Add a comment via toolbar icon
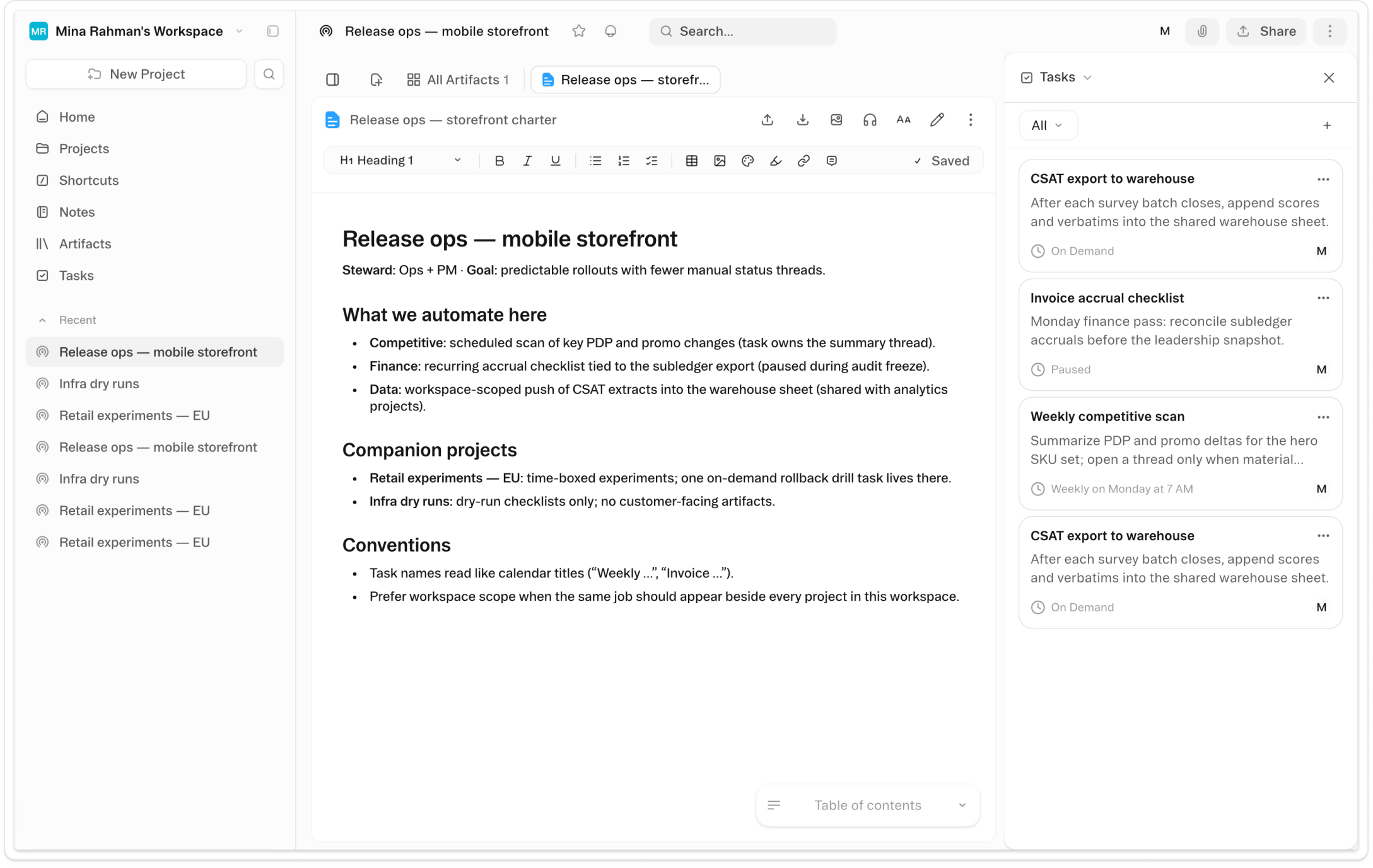The height and width of the screenshot is (868, 1373). pos(831,161)
